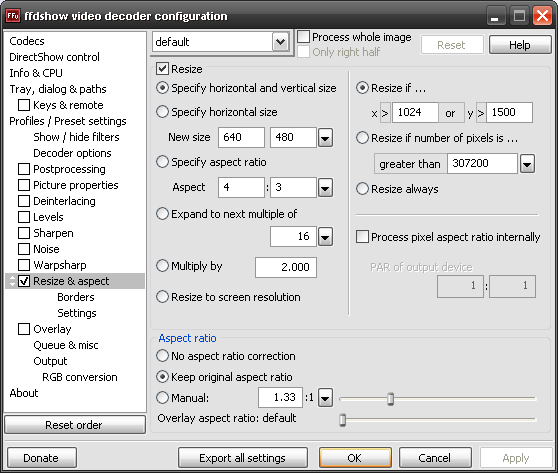This screenshot has width=558, height=473.
Task: Select Resize if number of pixels is
Action: click(362, 138)
